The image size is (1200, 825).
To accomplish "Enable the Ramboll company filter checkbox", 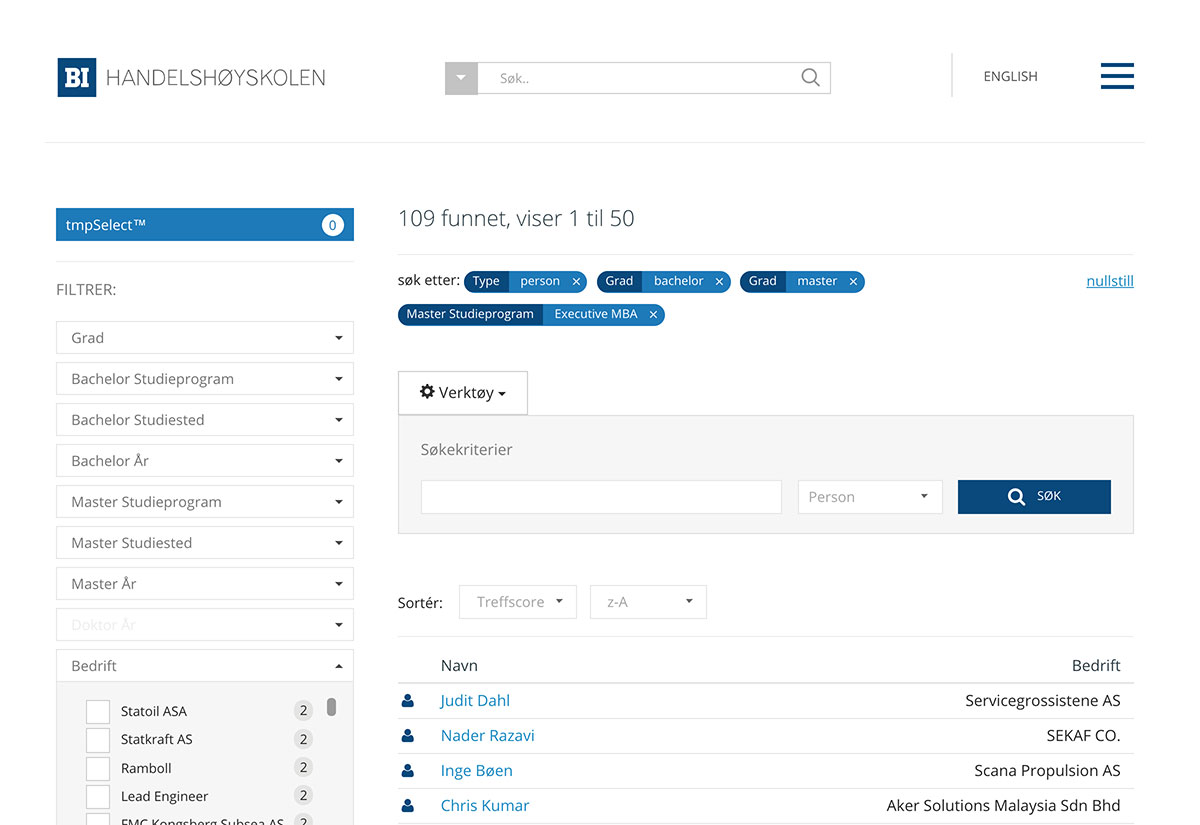I will tap(98, 769).
